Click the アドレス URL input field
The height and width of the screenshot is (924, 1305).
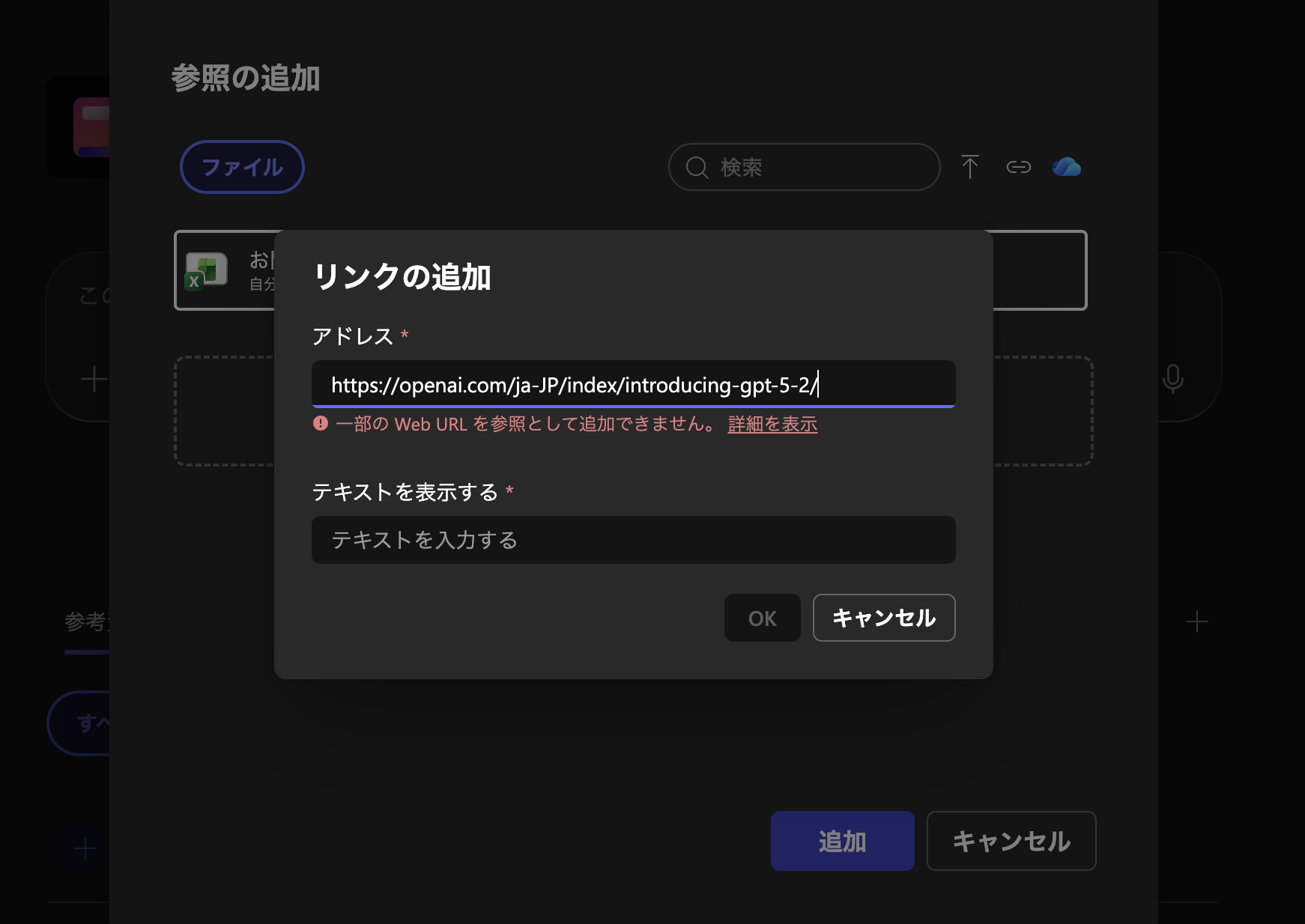(634, 384)
